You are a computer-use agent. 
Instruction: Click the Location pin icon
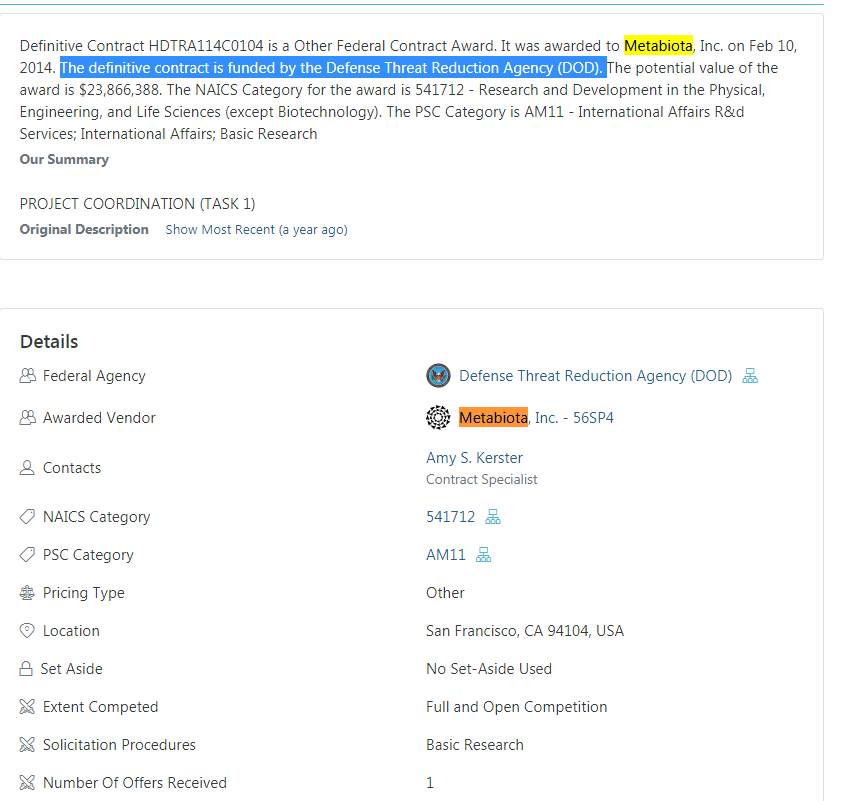click(27, 631)
